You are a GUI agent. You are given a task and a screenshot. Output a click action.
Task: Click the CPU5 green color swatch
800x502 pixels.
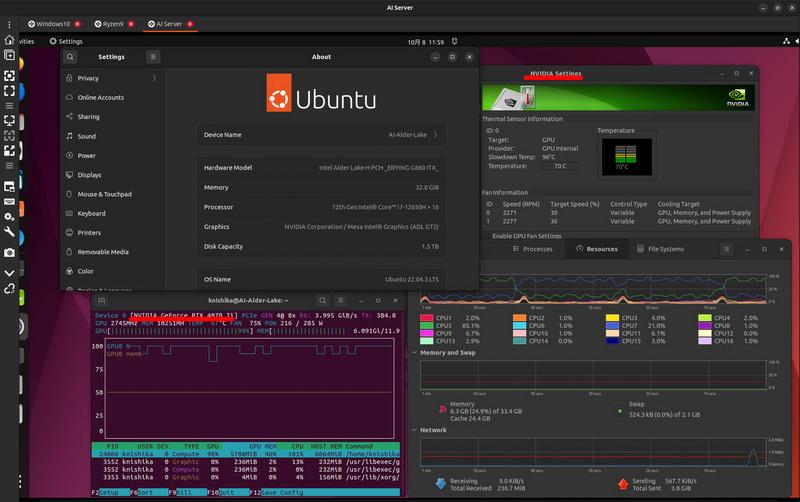(x=427, y=325)
